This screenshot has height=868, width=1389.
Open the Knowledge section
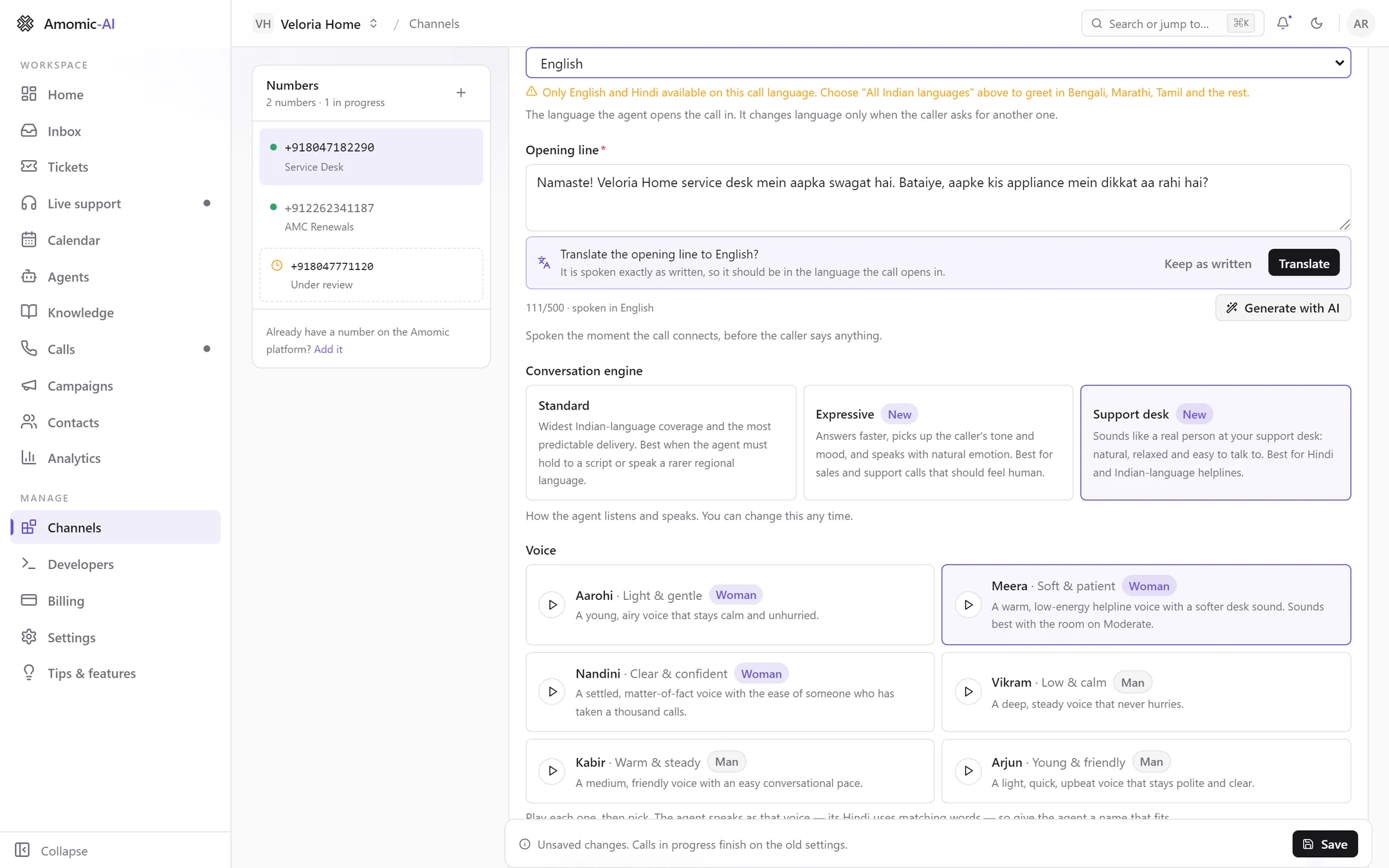(116, 312)
